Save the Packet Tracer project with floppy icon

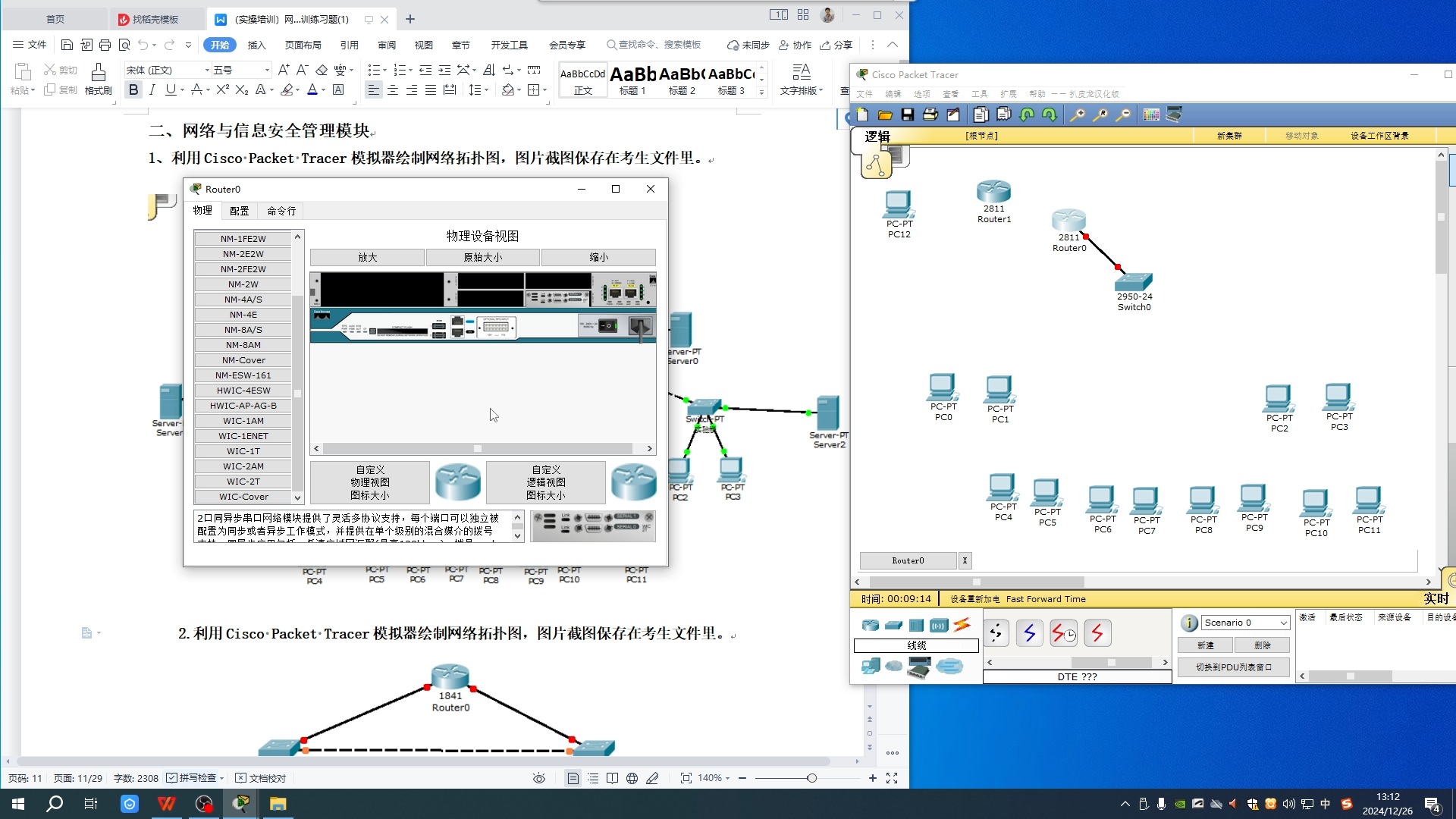(908, 115)
